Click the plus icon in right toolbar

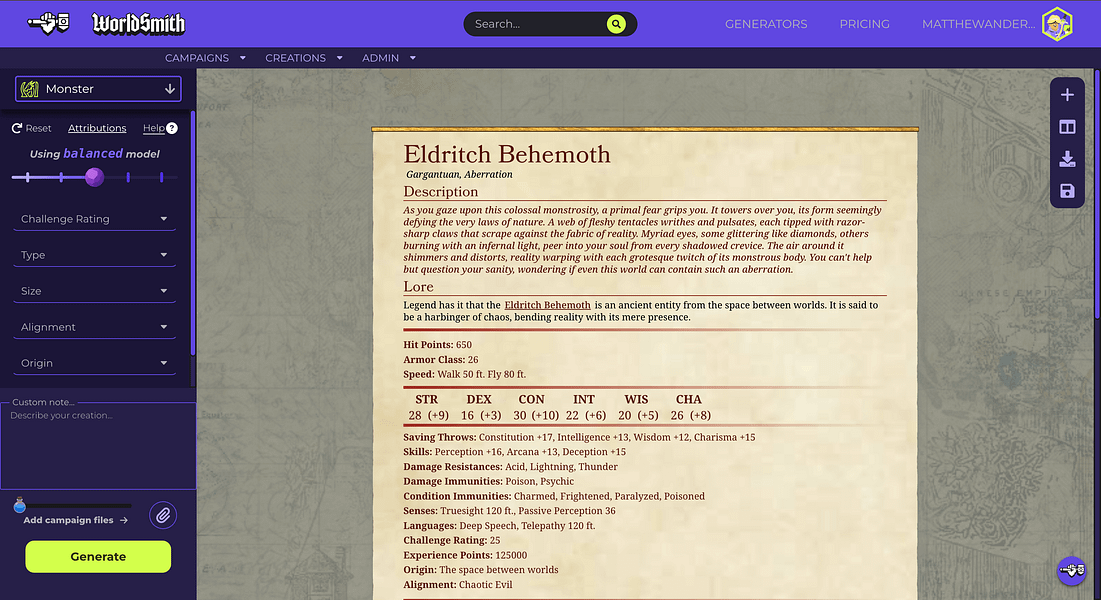click(1067, 95)
